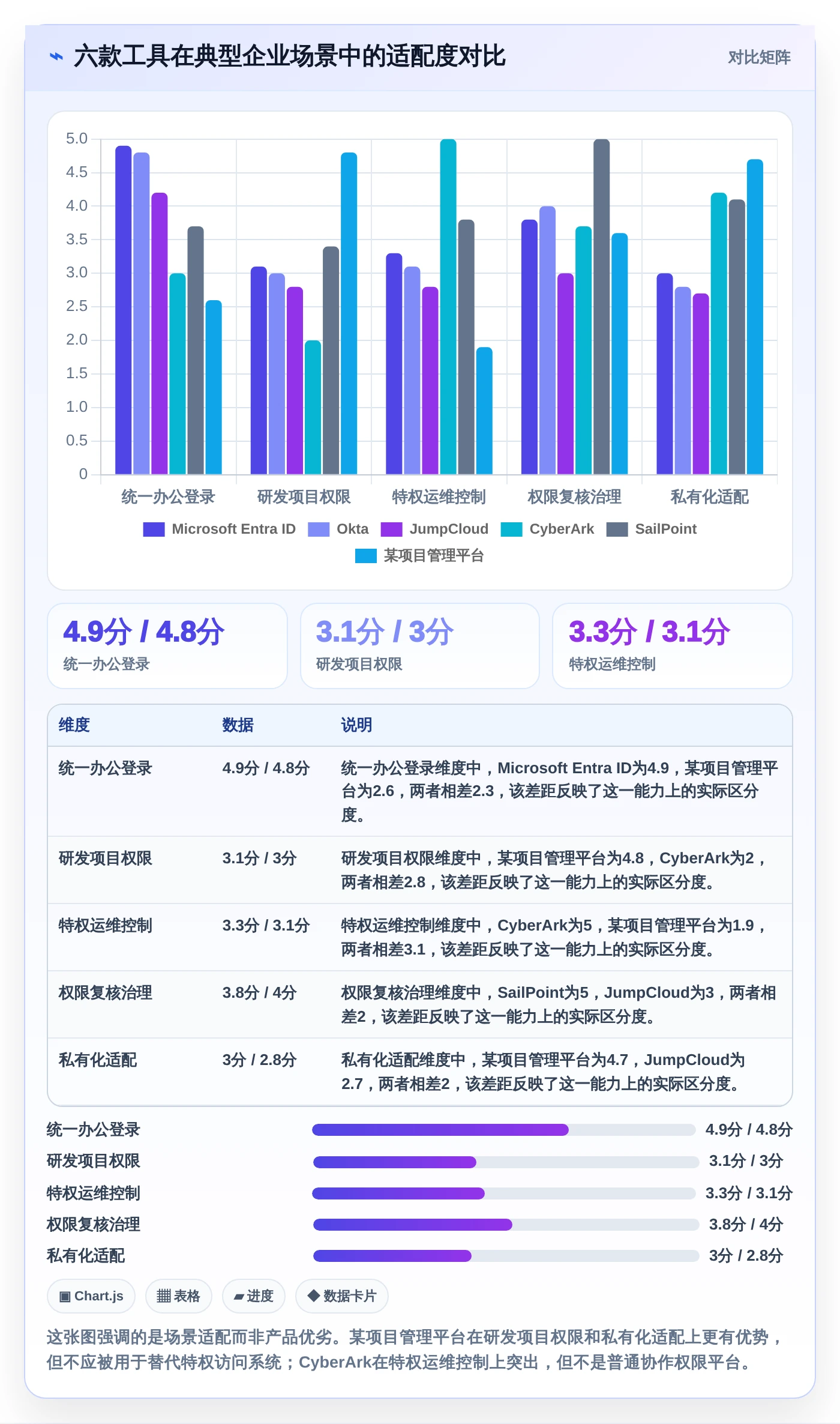The height and width of the screenshot is (1424, 840).
Task: Open the 4.9分 / 4.8分 统一办公登录 stat card
Action: (167, 646)
